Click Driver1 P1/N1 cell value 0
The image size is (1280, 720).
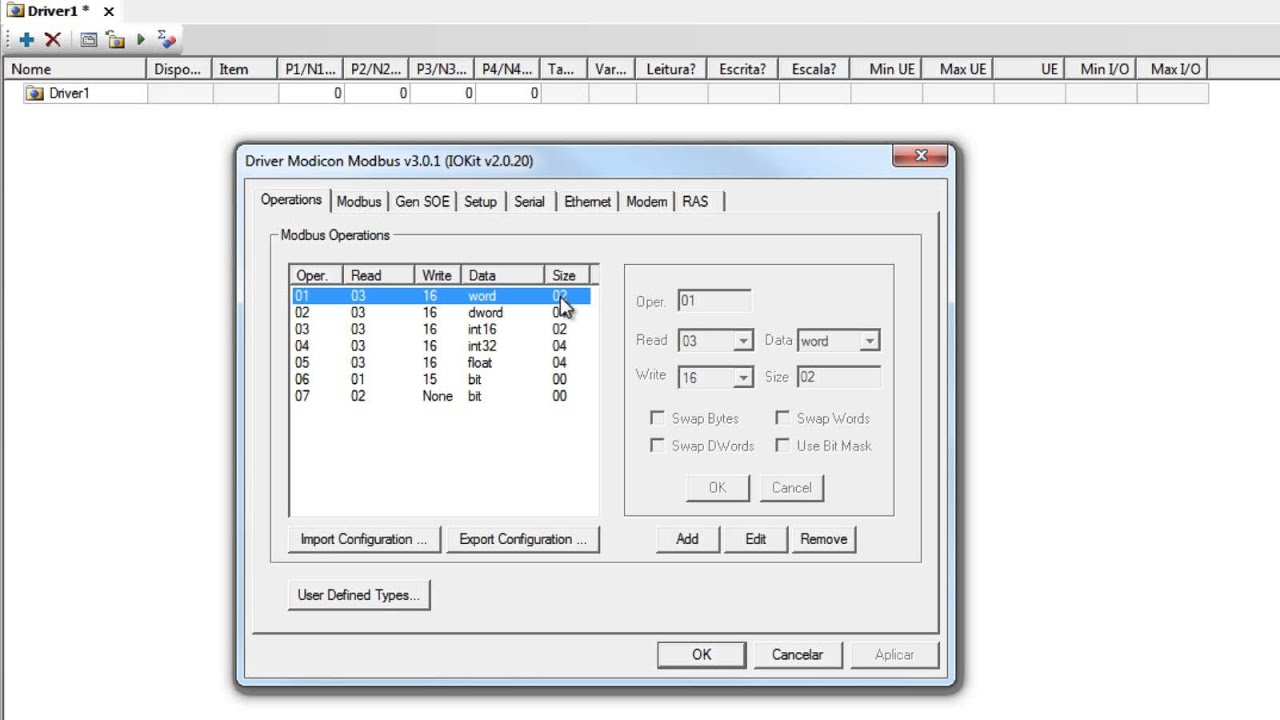[x=312, y=93]
